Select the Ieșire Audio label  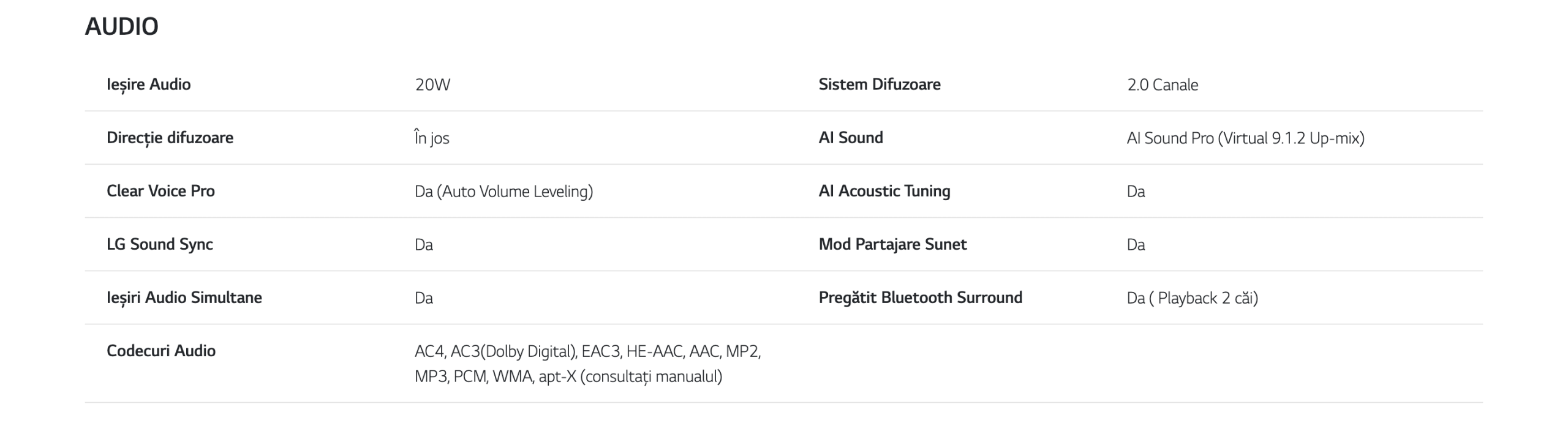(x=148, y=84)
